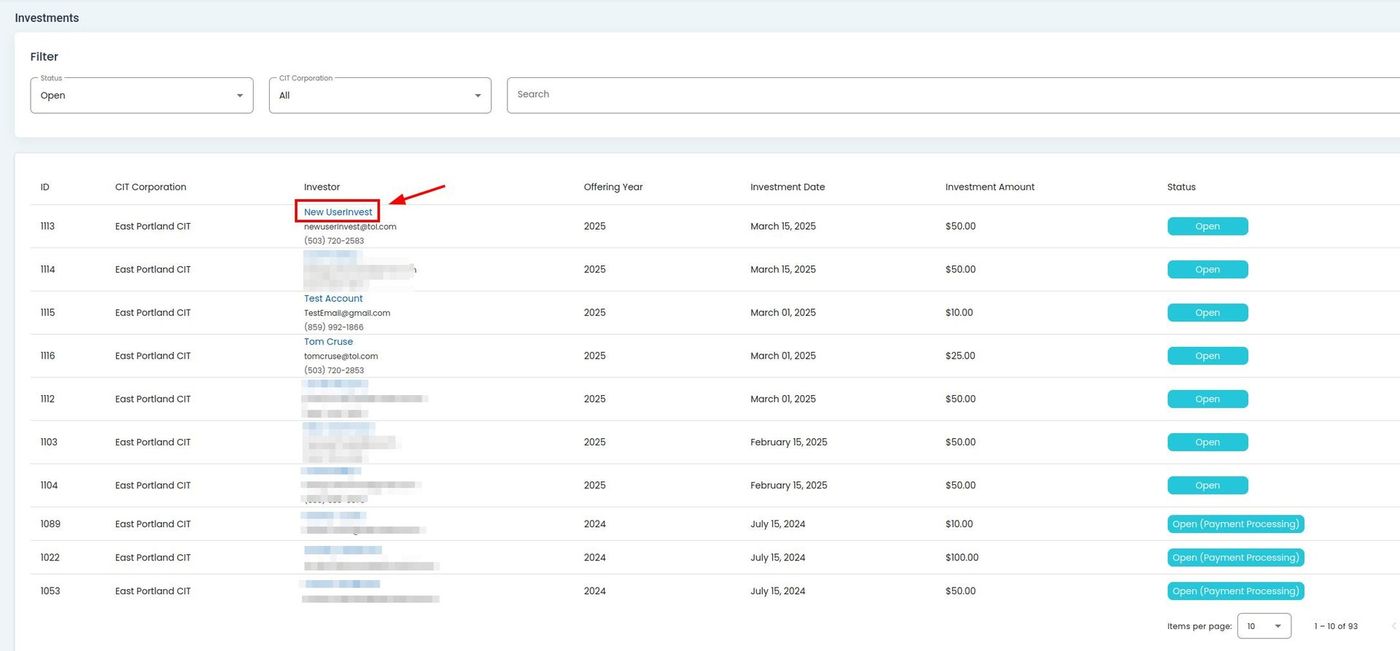Click the Offering Year column header
The width and height of the screenshot is (1400, 651).
[x=613, y=187]
